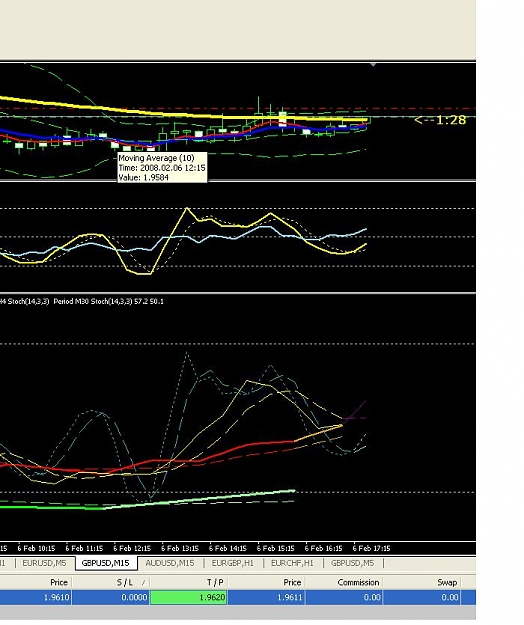Screen dimensions: 524x625
Task: Click the <--1:28 countdown label on chart
Action: (x=440, y=120)
